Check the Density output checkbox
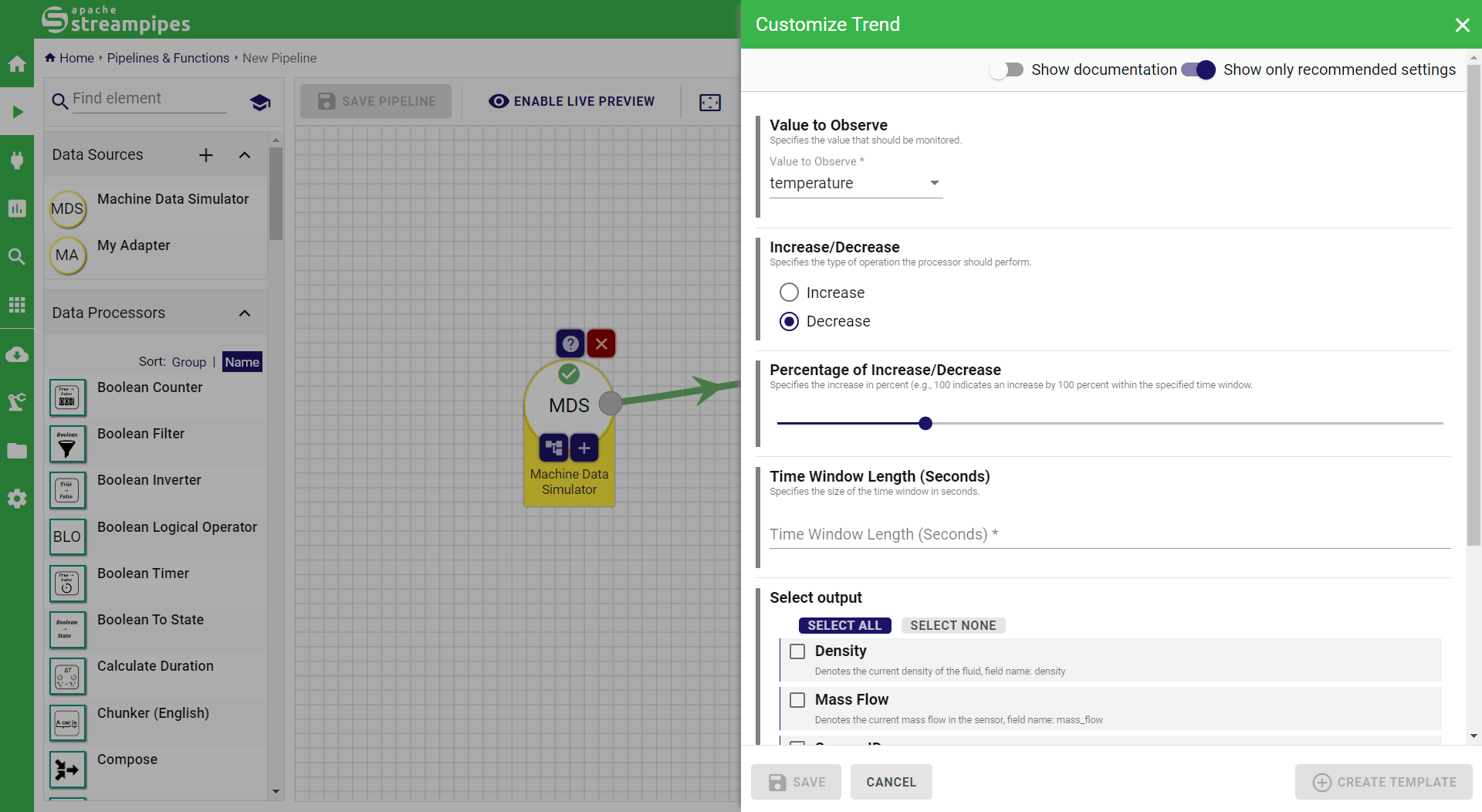1482x812 pixels. [x=797, y=651]
